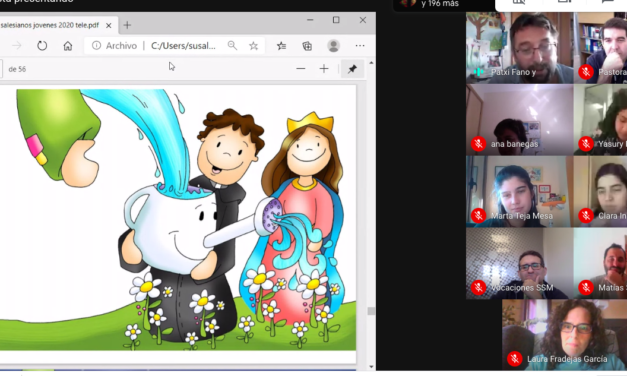Click the zoom magnifier in address bar

pyautogui.click(x=232, y=46)
